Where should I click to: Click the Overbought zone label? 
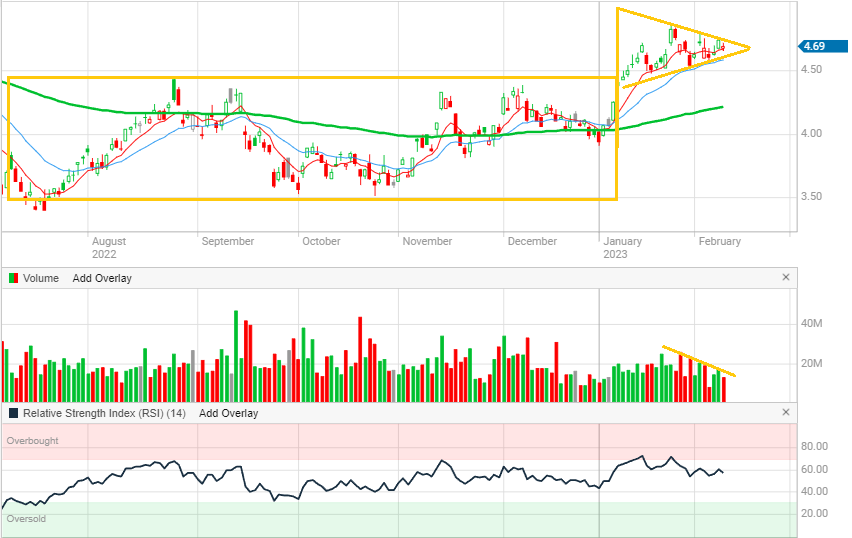click(x=32, y=441)
